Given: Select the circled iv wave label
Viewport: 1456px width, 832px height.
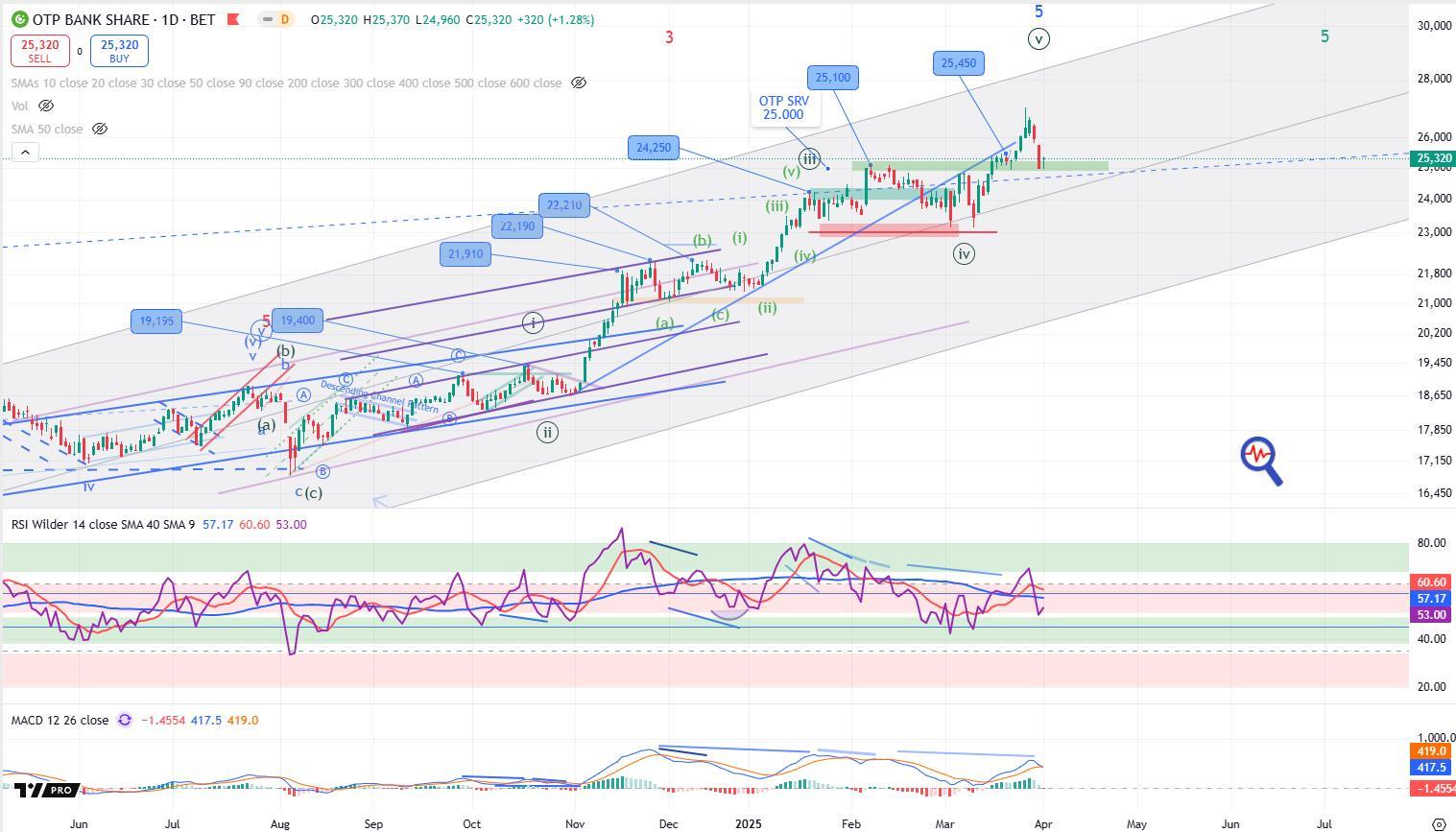Looking at the screenshot, I should [x=964, y=253].
